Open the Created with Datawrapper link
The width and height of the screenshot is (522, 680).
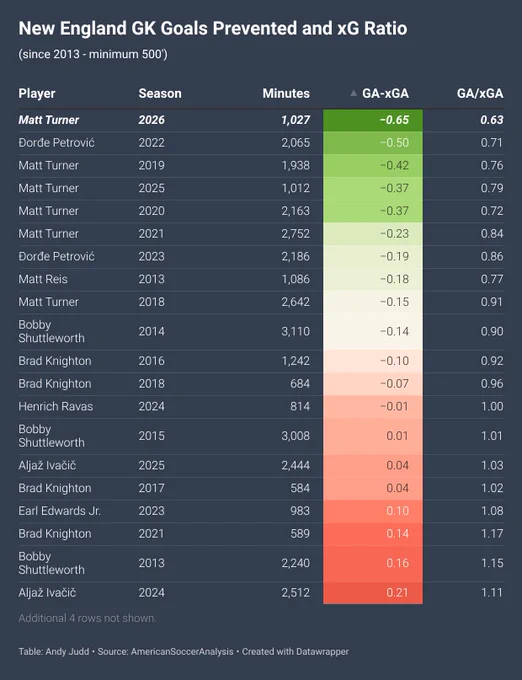[295, 651]
